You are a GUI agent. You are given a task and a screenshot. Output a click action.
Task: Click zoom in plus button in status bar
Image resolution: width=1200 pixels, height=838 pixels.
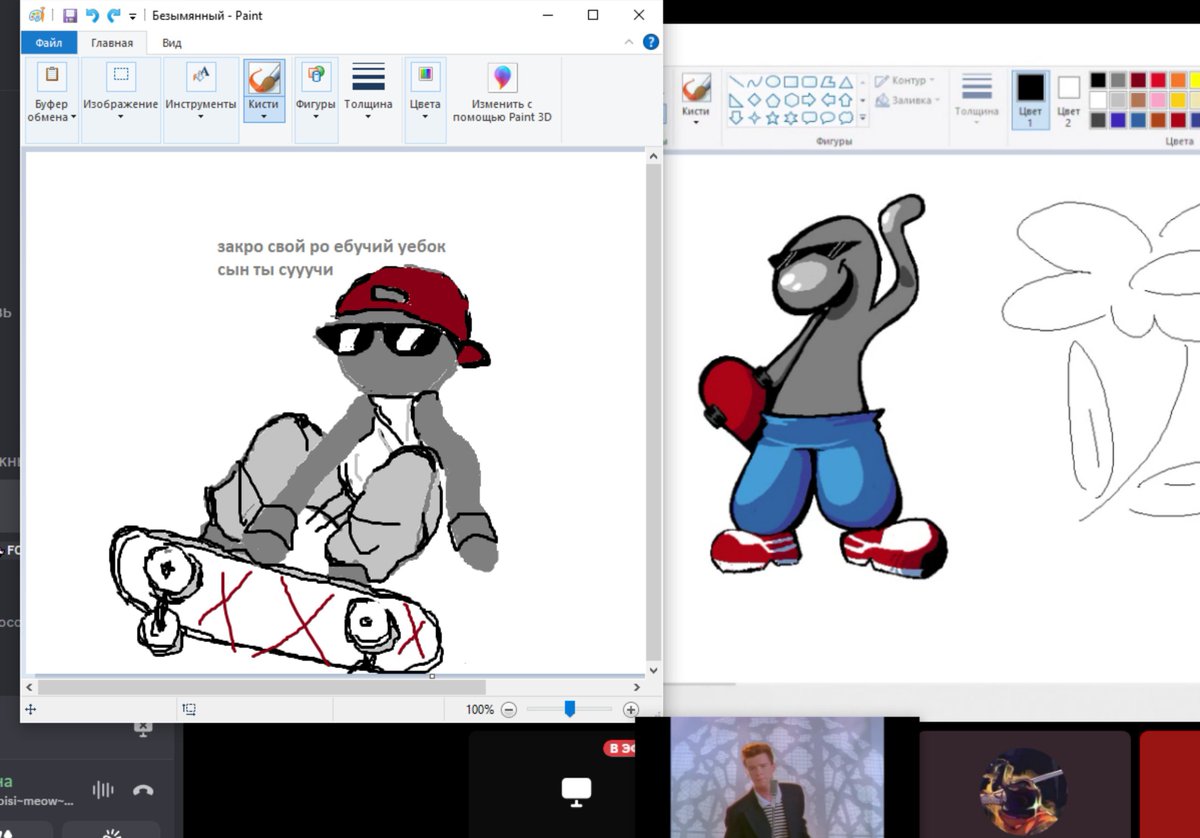630,709
